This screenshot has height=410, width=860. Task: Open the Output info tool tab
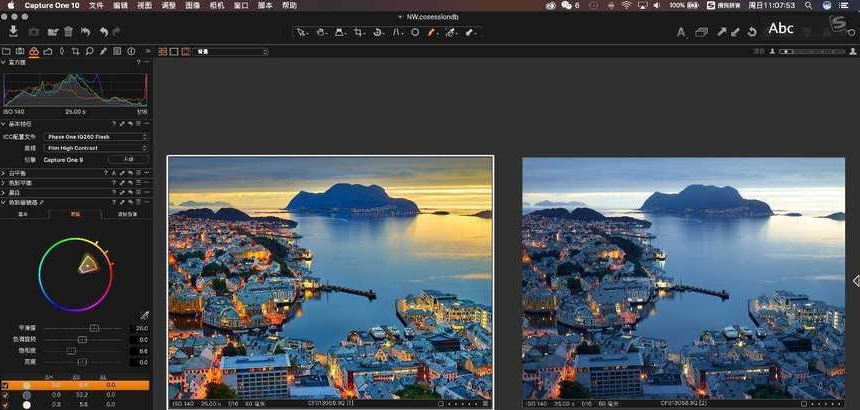tap(131, 52)
